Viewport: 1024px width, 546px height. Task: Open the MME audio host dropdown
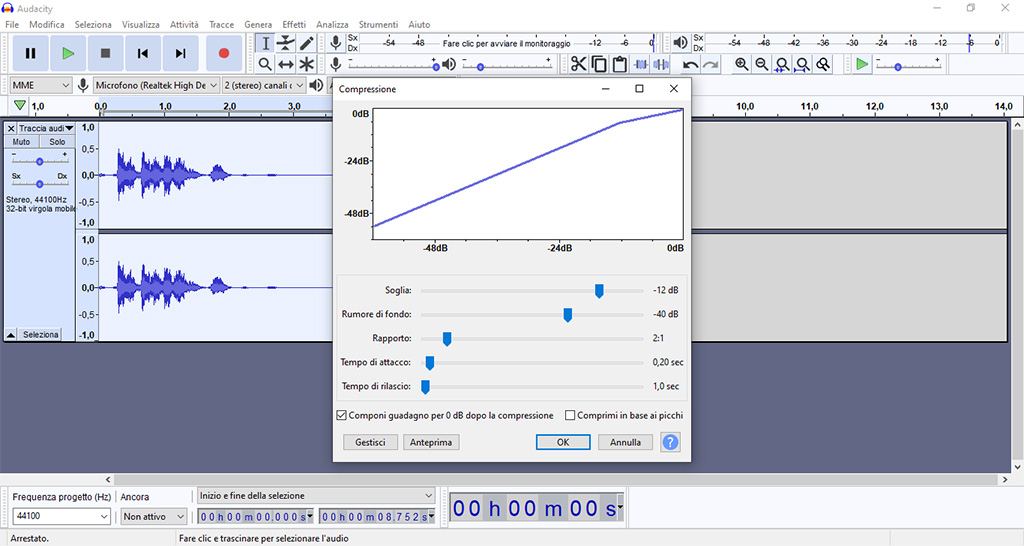pos(40,86)
